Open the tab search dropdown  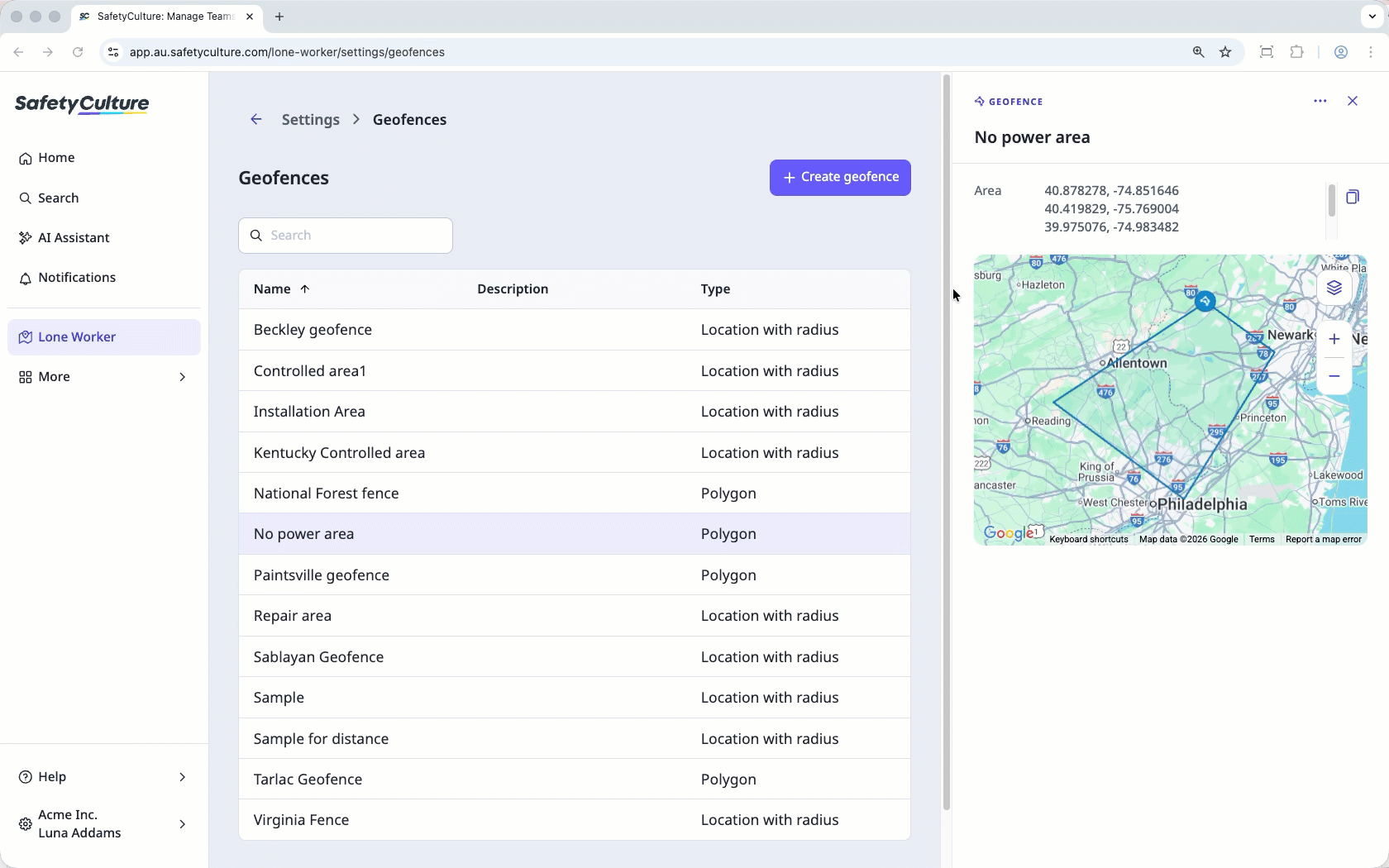1372,17
